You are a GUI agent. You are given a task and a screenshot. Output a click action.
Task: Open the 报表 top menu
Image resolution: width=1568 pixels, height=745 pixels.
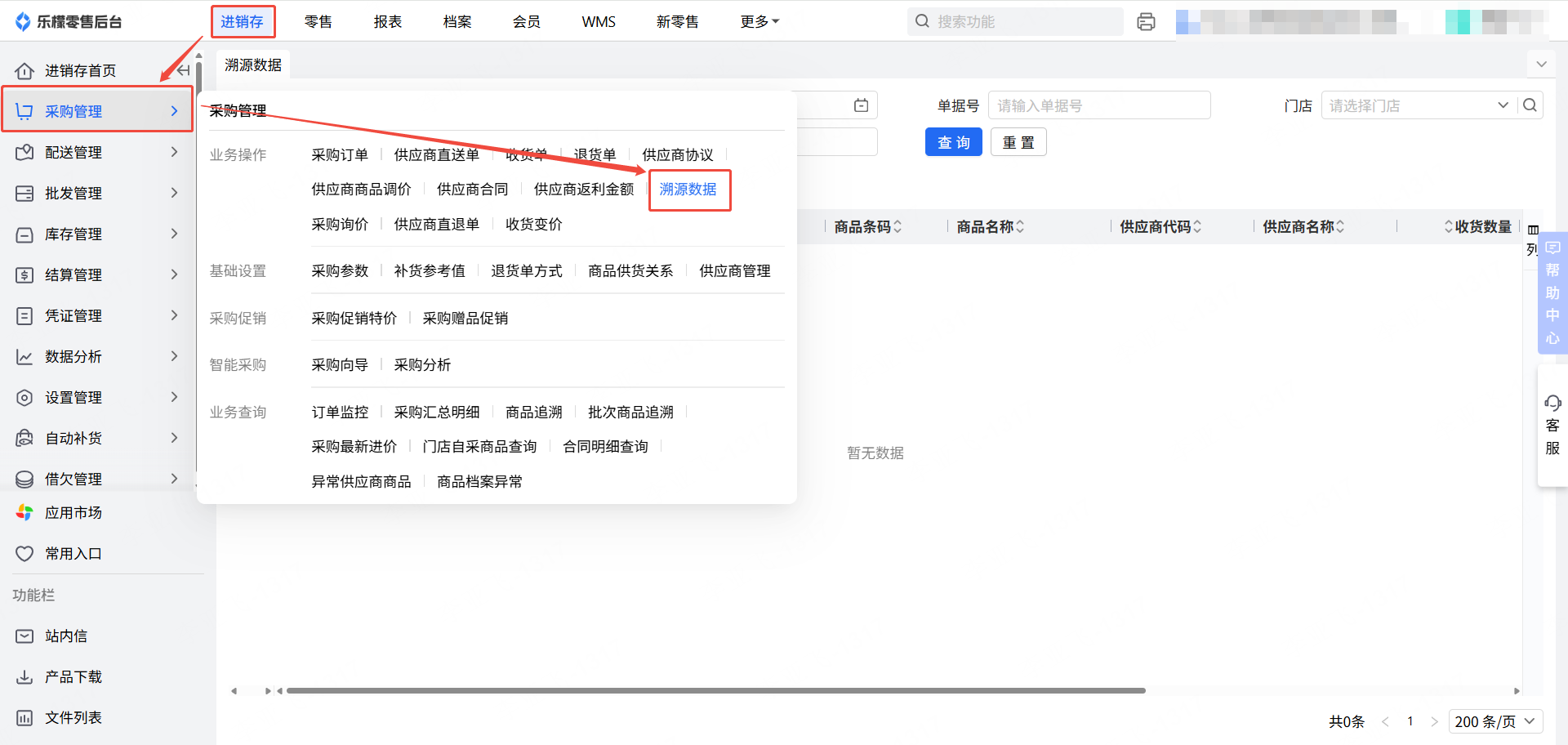(x=388, y=22)
